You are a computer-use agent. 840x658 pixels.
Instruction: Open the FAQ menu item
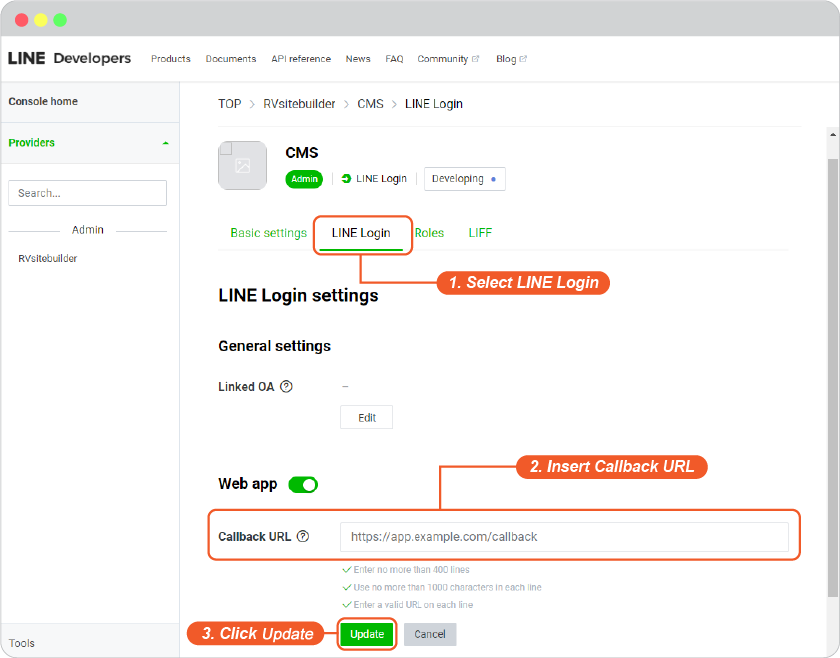click(x=394, y=59)
